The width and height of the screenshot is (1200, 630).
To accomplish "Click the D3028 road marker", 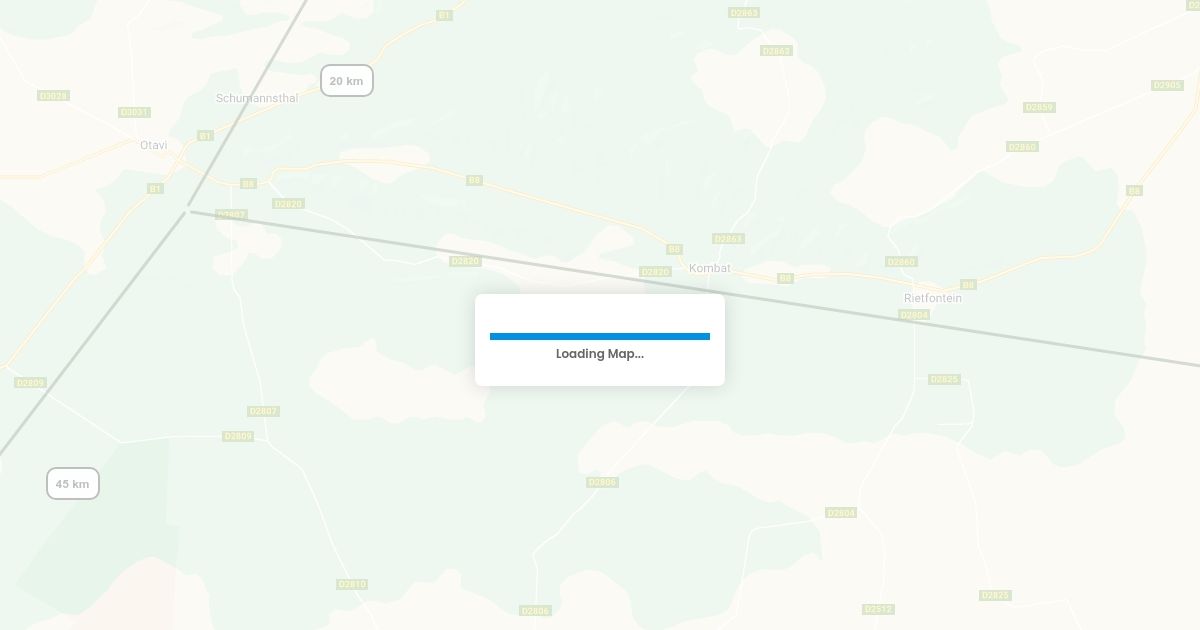I will 53,96.
